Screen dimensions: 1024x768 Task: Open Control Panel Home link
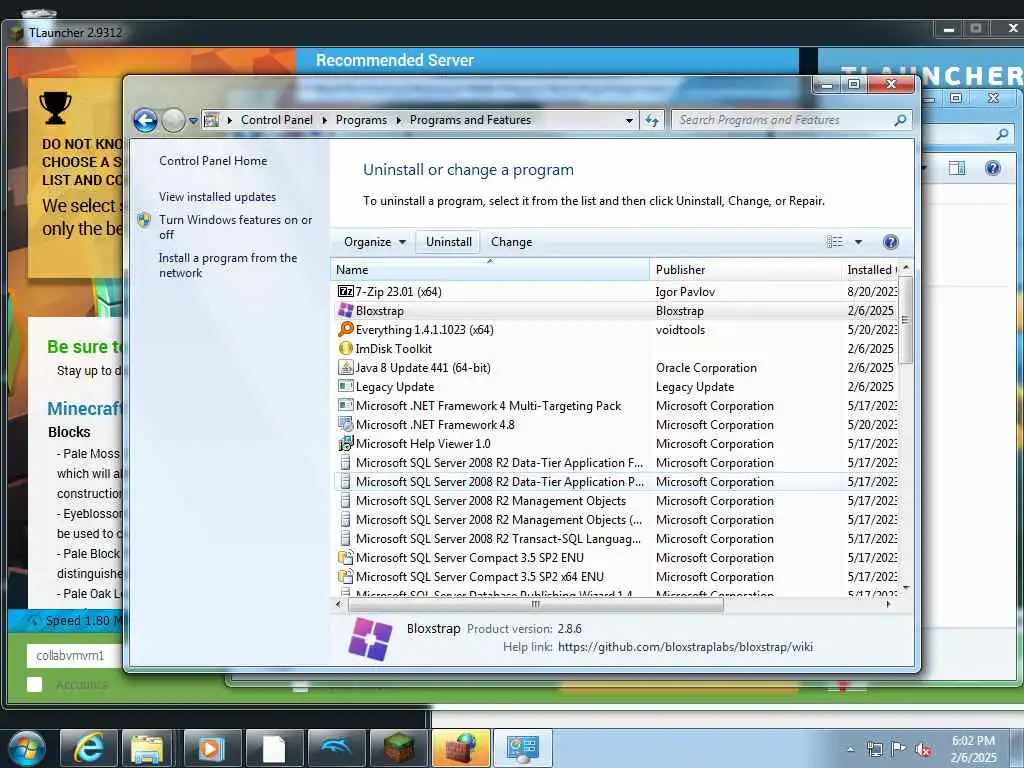[x=213, y=161]
